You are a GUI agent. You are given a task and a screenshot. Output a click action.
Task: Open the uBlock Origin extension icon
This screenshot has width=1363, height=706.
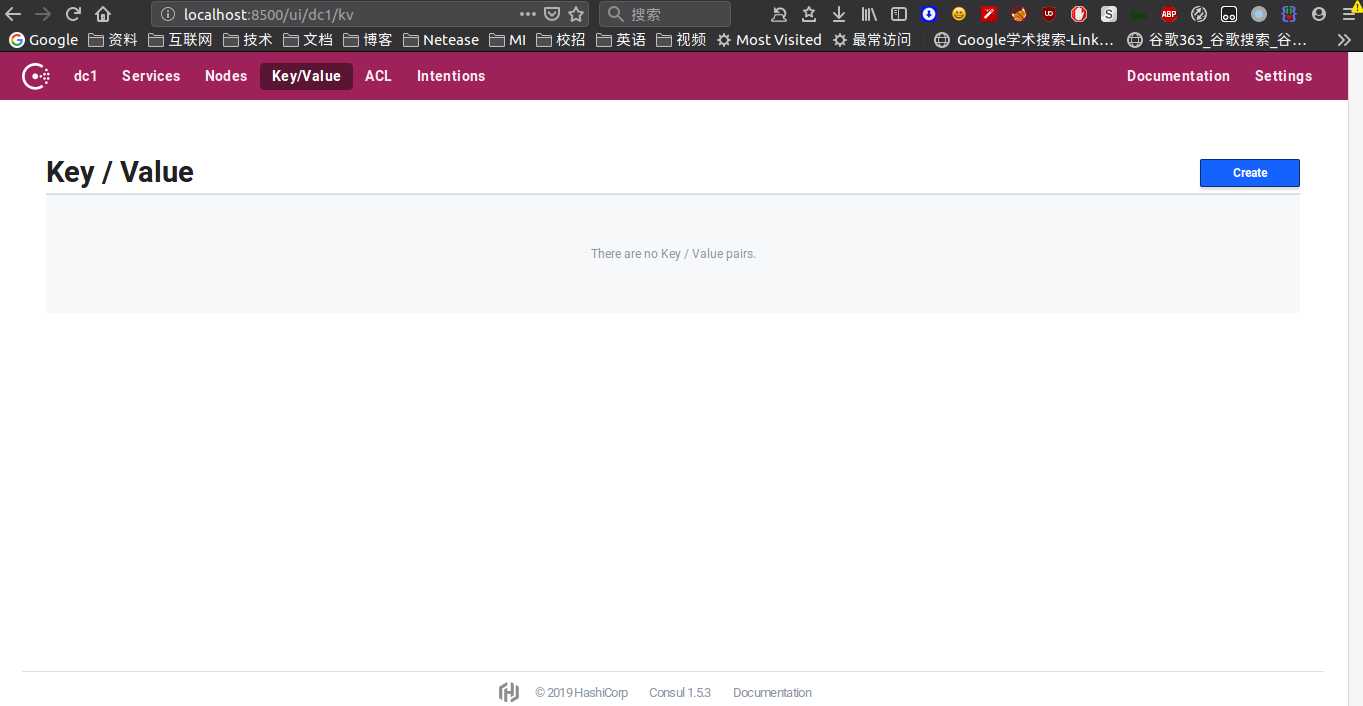pyautogui.click(x=1049, y=14)
